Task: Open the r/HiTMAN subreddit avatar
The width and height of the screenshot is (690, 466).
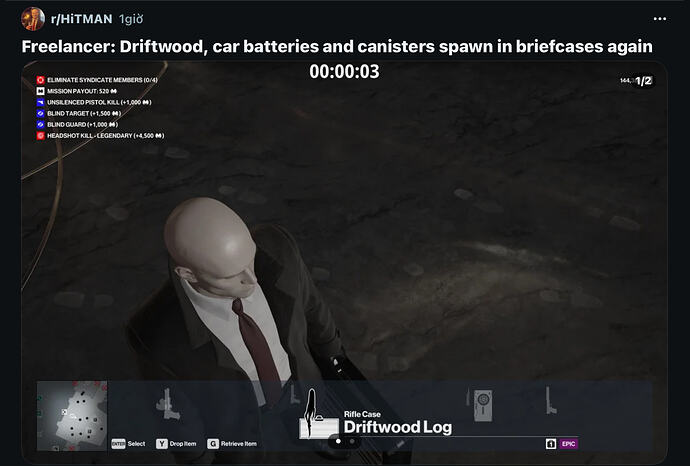Action: point(33,19)
